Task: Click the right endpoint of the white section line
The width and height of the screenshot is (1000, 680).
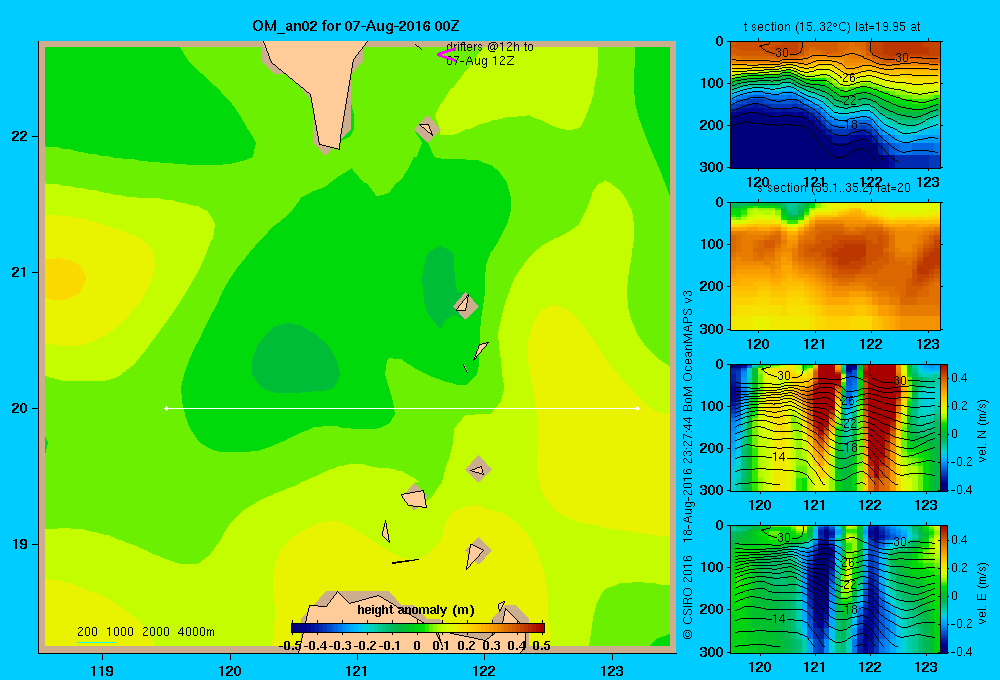Action: 638,408
